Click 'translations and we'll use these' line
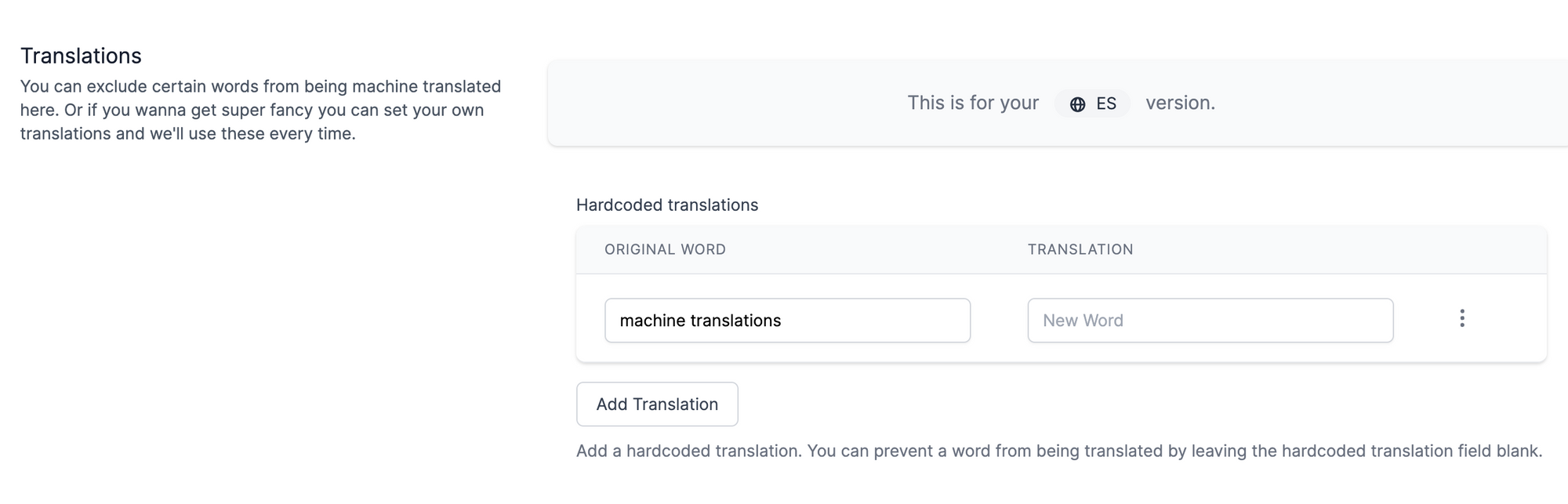The image size is (1568, 504). point(188,133)
